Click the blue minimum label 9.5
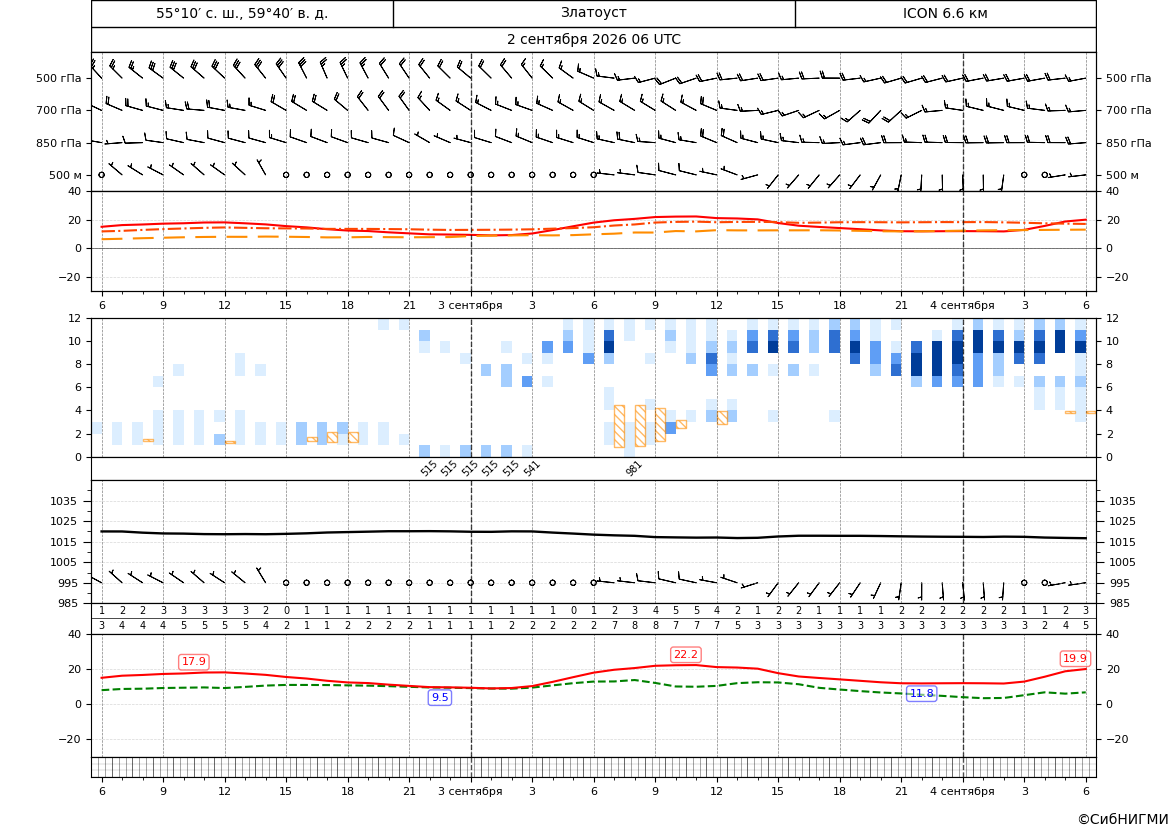This screenshot has width=1169, height=827. [x=440, y=697]
